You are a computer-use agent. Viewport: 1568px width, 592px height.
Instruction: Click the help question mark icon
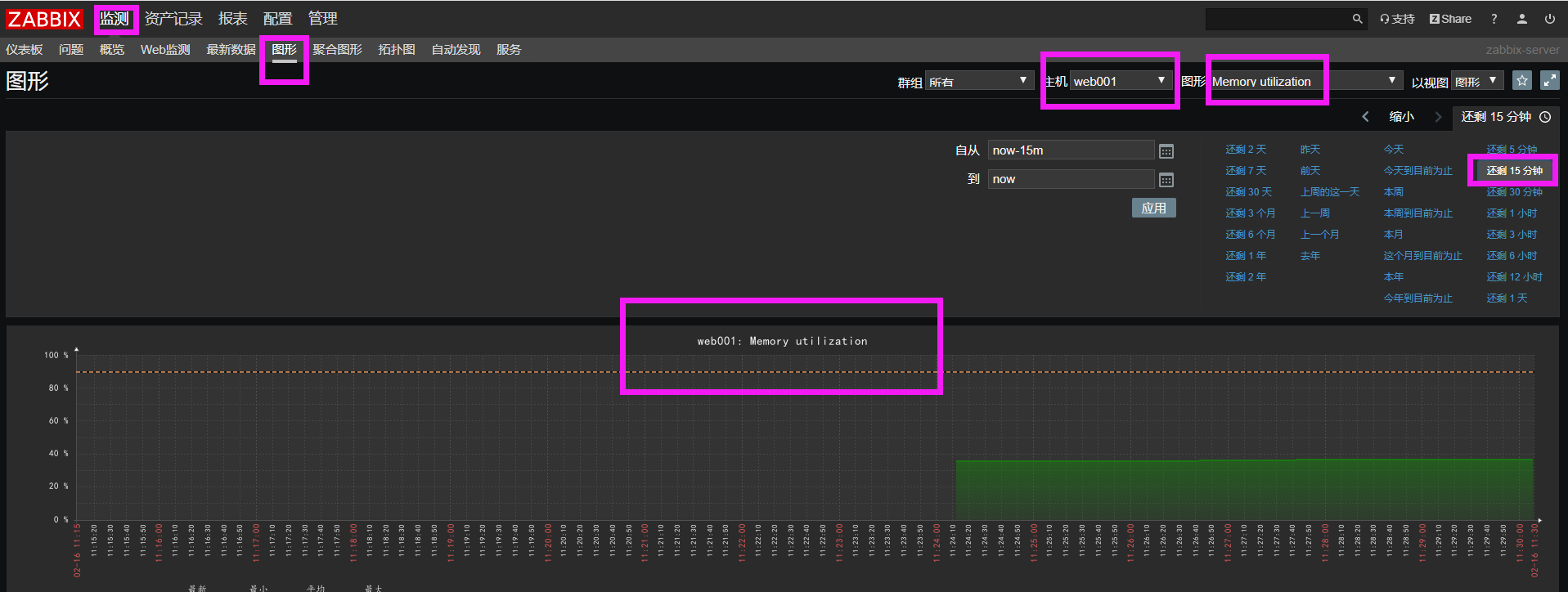tap(1494, 19)
